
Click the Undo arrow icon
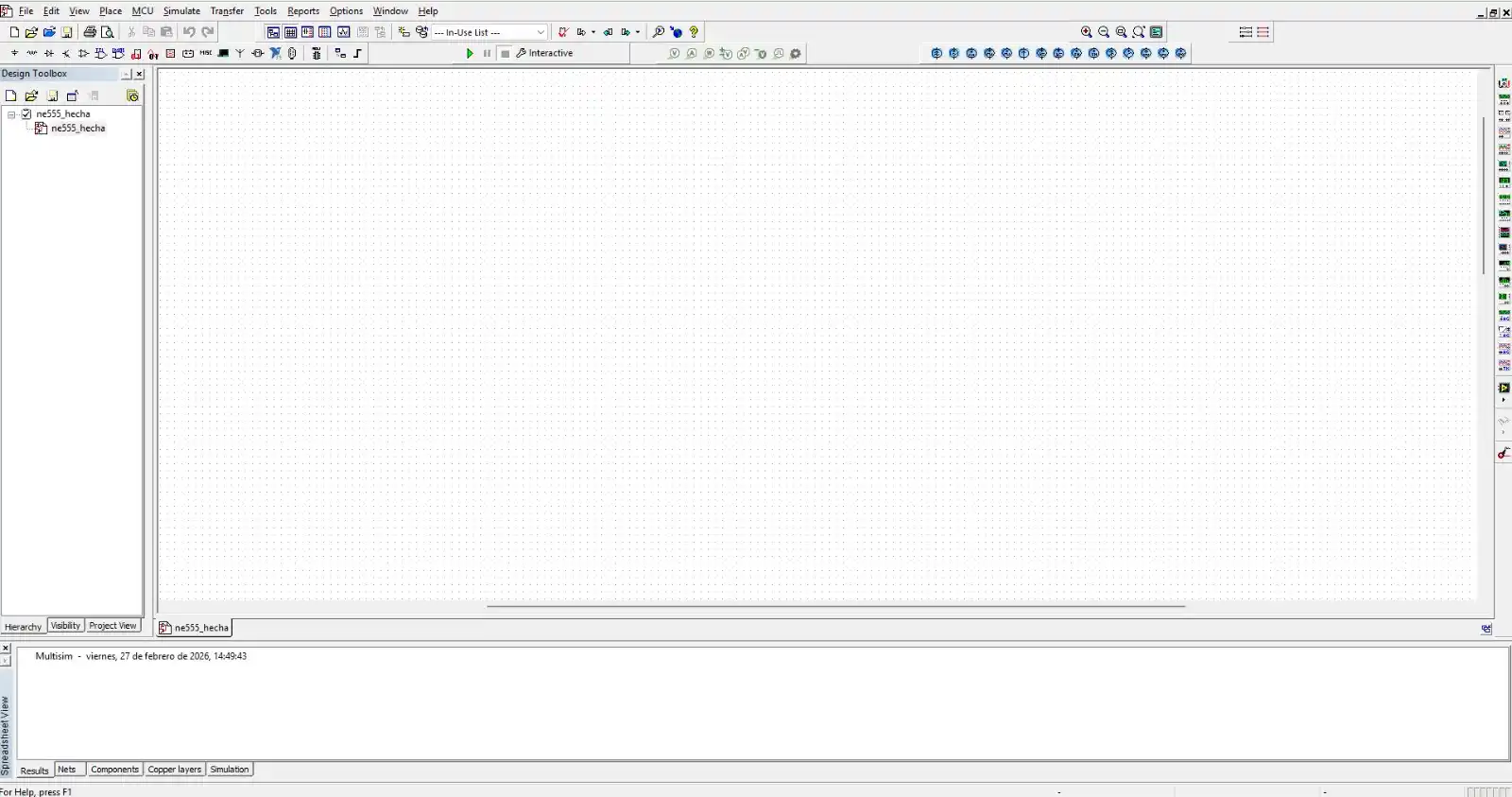click(x=189, y=32)
